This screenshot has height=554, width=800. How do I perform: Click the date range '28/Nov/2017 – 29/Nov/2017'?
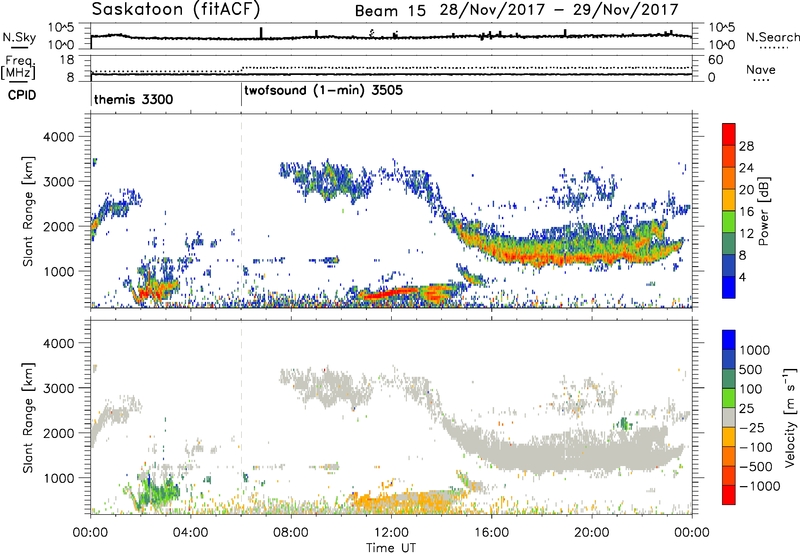(559, 10)
